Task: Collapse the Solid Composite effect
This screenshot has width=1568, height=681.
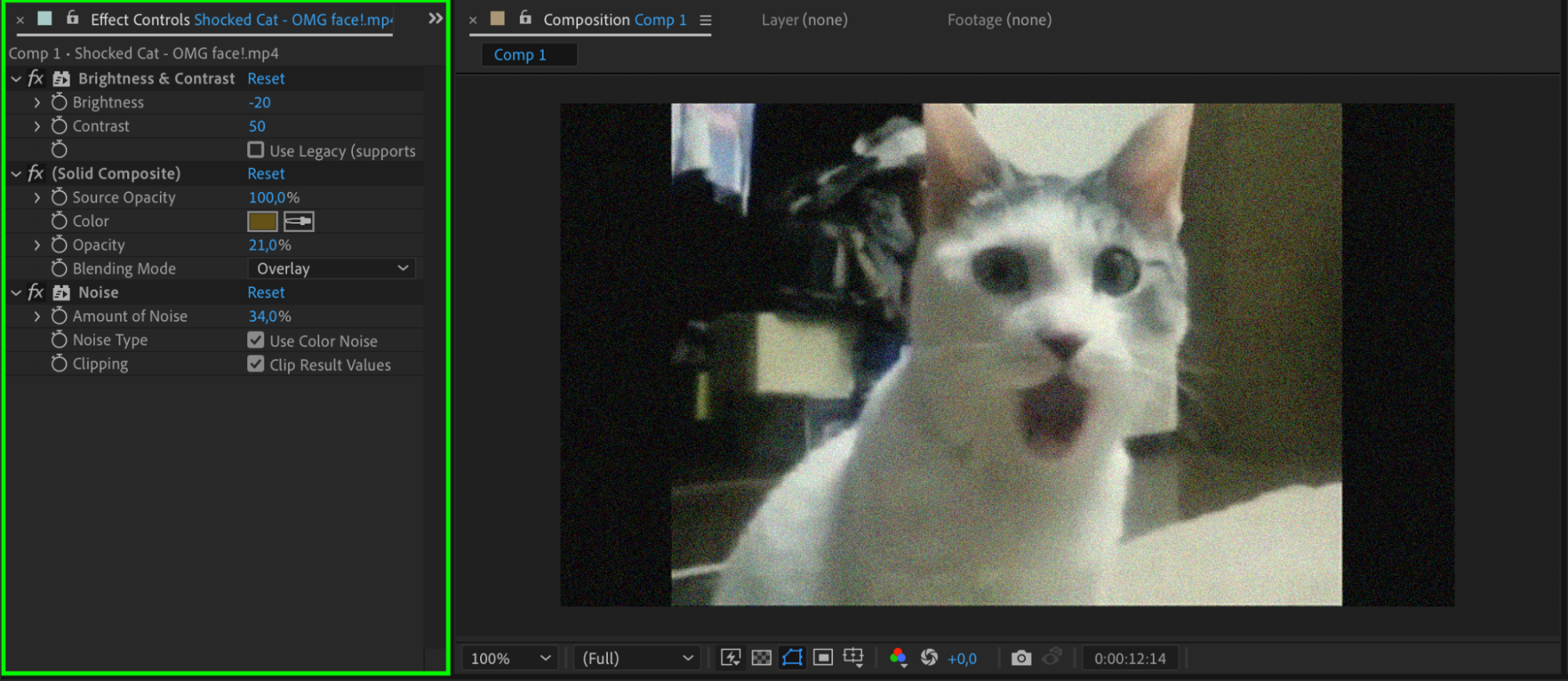Action: 16,173
